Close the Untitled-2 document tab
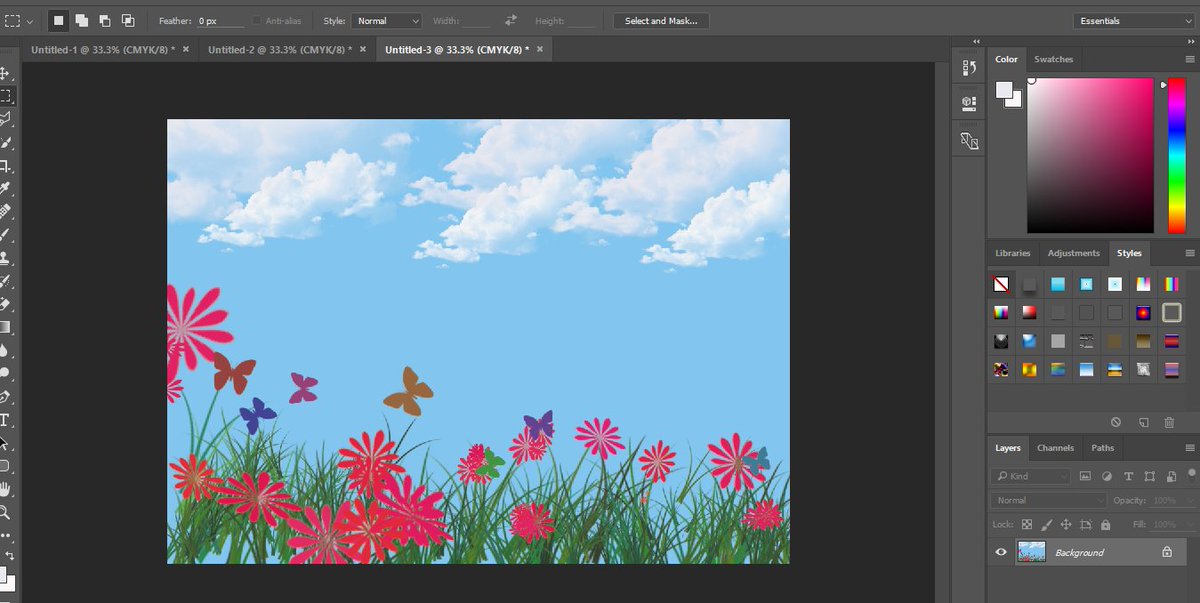1200x603 pixels. (x=362, y=49)
